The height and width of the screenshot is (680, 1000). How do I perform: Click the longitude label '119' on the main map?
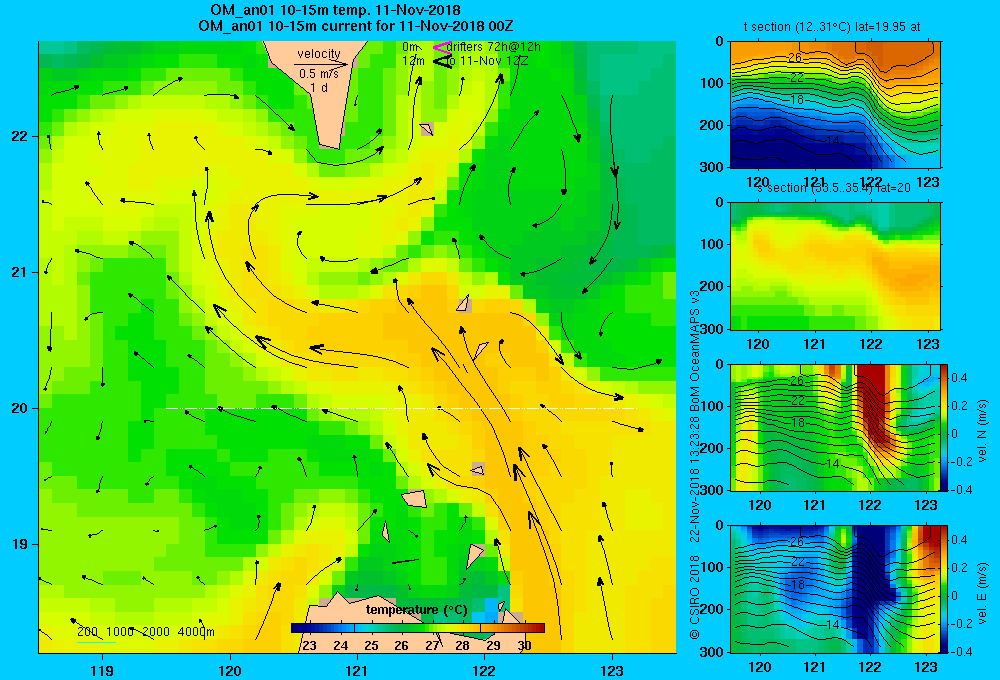[x=102, y=670]
